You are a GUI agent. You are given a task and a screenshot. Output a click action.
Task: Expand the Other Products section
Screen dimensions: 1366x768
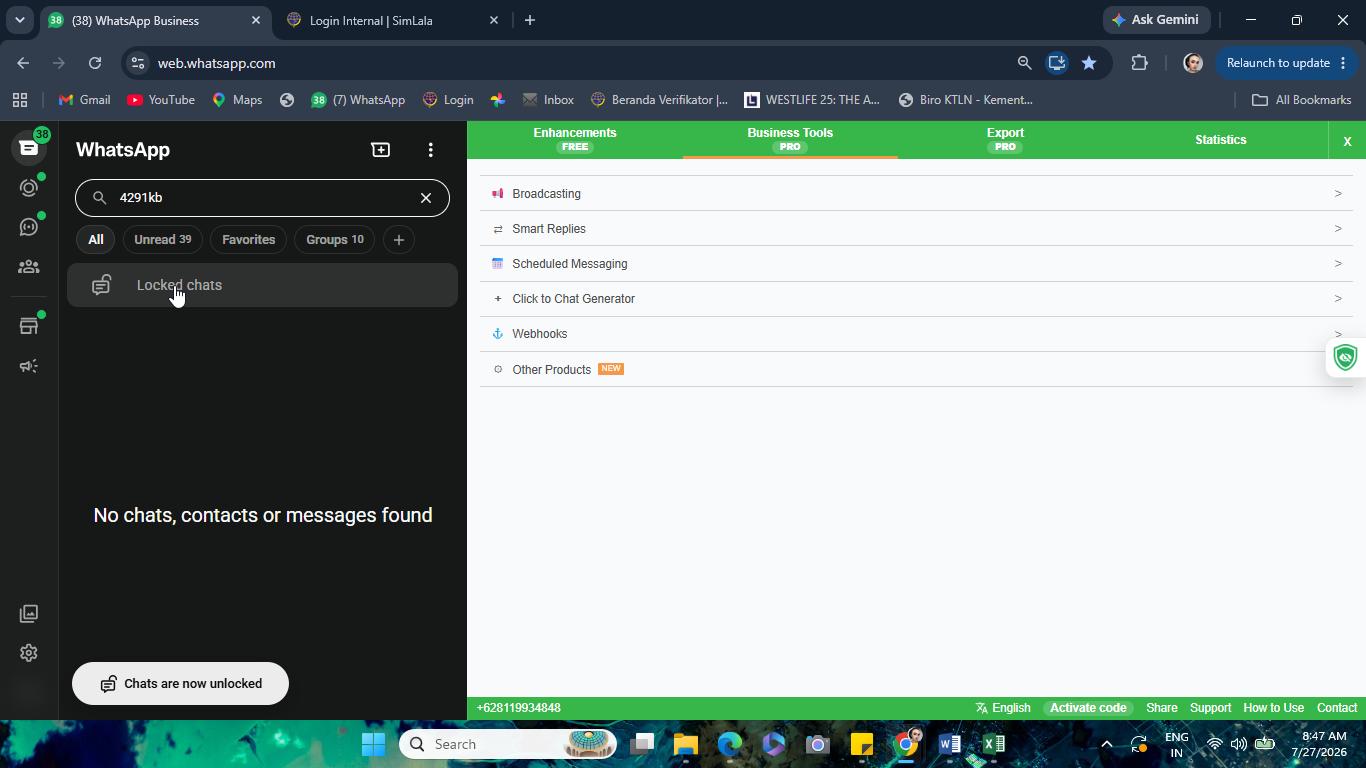coord(916,369)
